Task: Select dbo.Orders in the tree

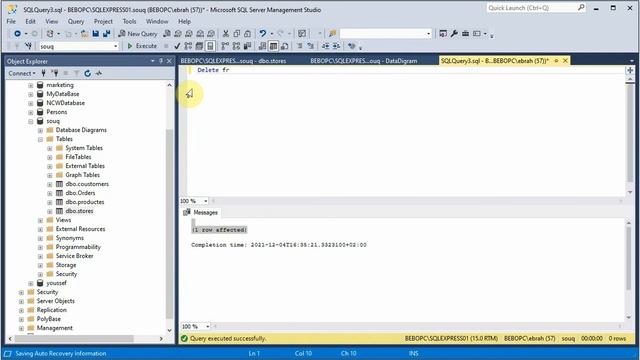Action: click(80, 193)
